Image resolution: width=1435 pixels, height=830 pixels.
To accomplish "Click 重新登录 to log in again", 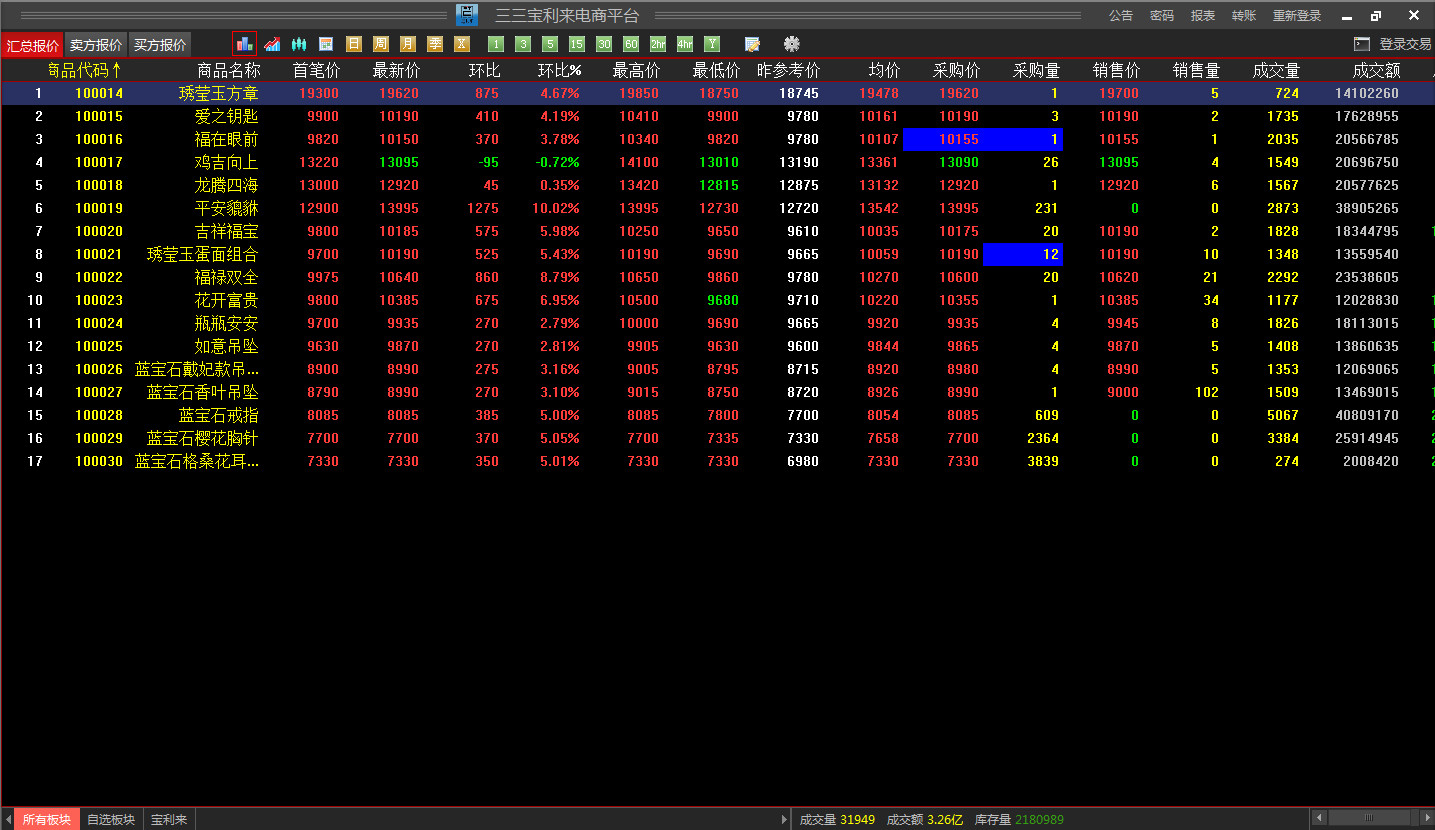I will (x=1297, y=16).
